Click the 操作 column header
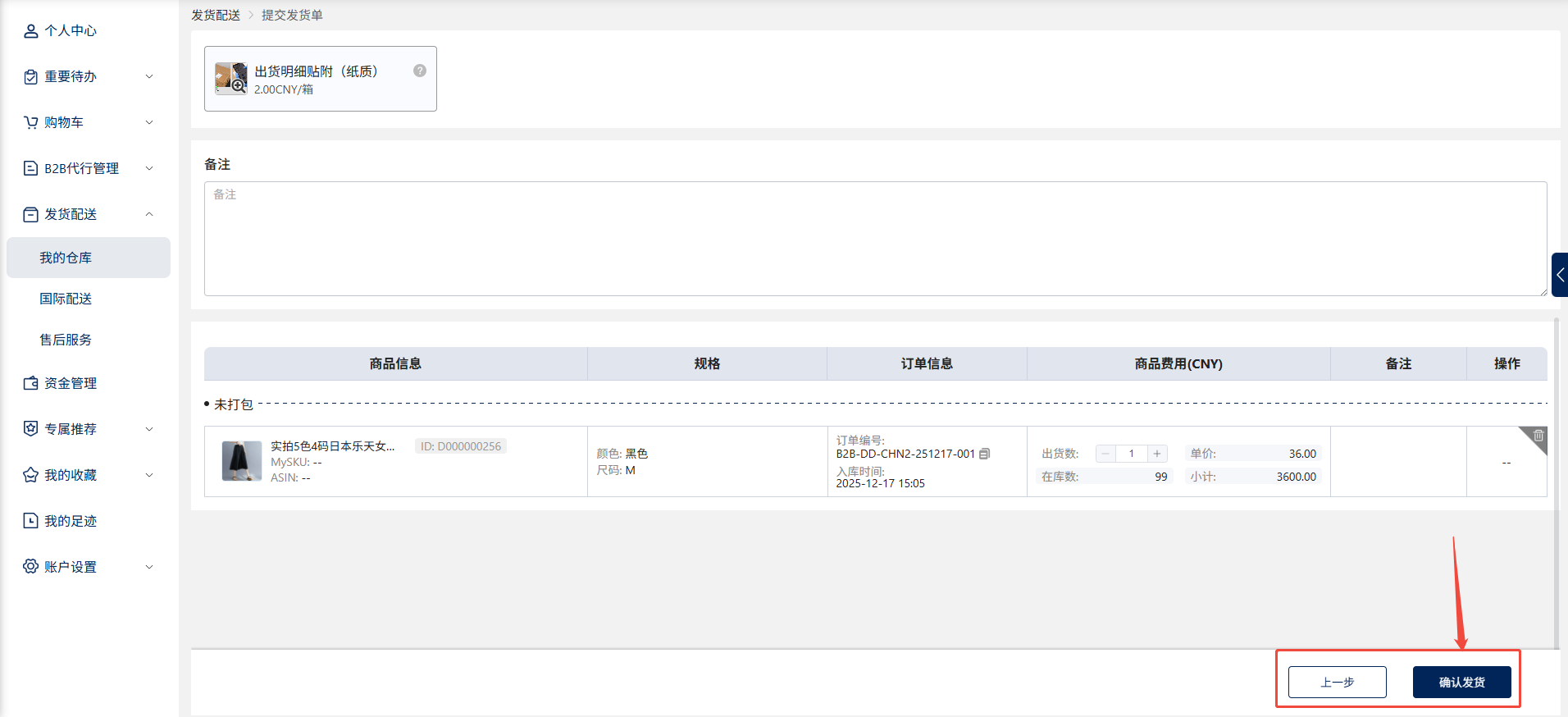This screenshot has height=717, width=1568. [1507, 363]
